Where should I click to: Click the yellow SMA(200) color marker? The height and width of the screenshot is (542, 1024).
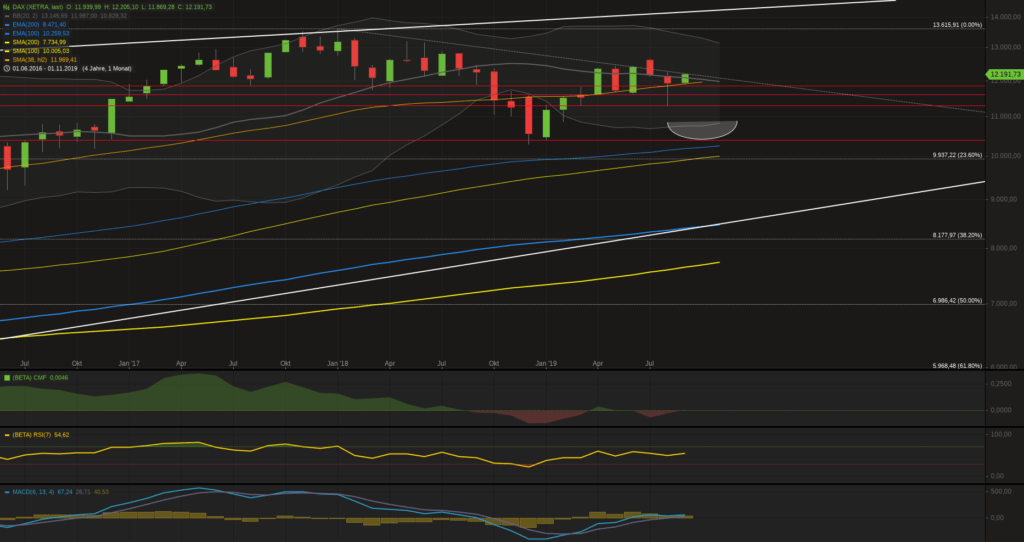pyautogui.click(x=7, y=42)
